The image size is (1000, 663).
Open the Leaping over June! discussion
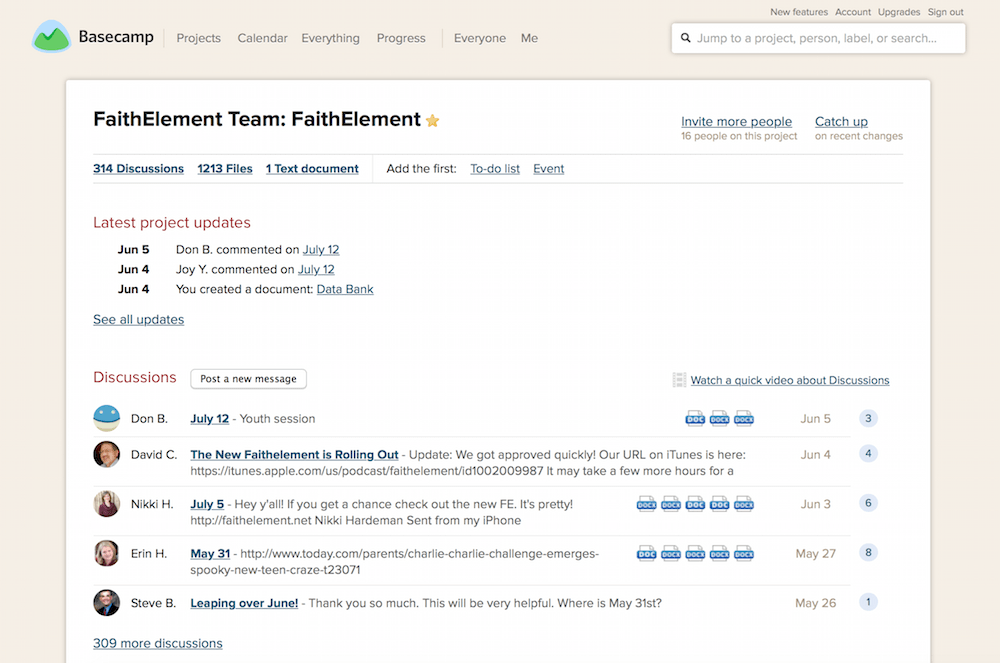coord(244,602)
